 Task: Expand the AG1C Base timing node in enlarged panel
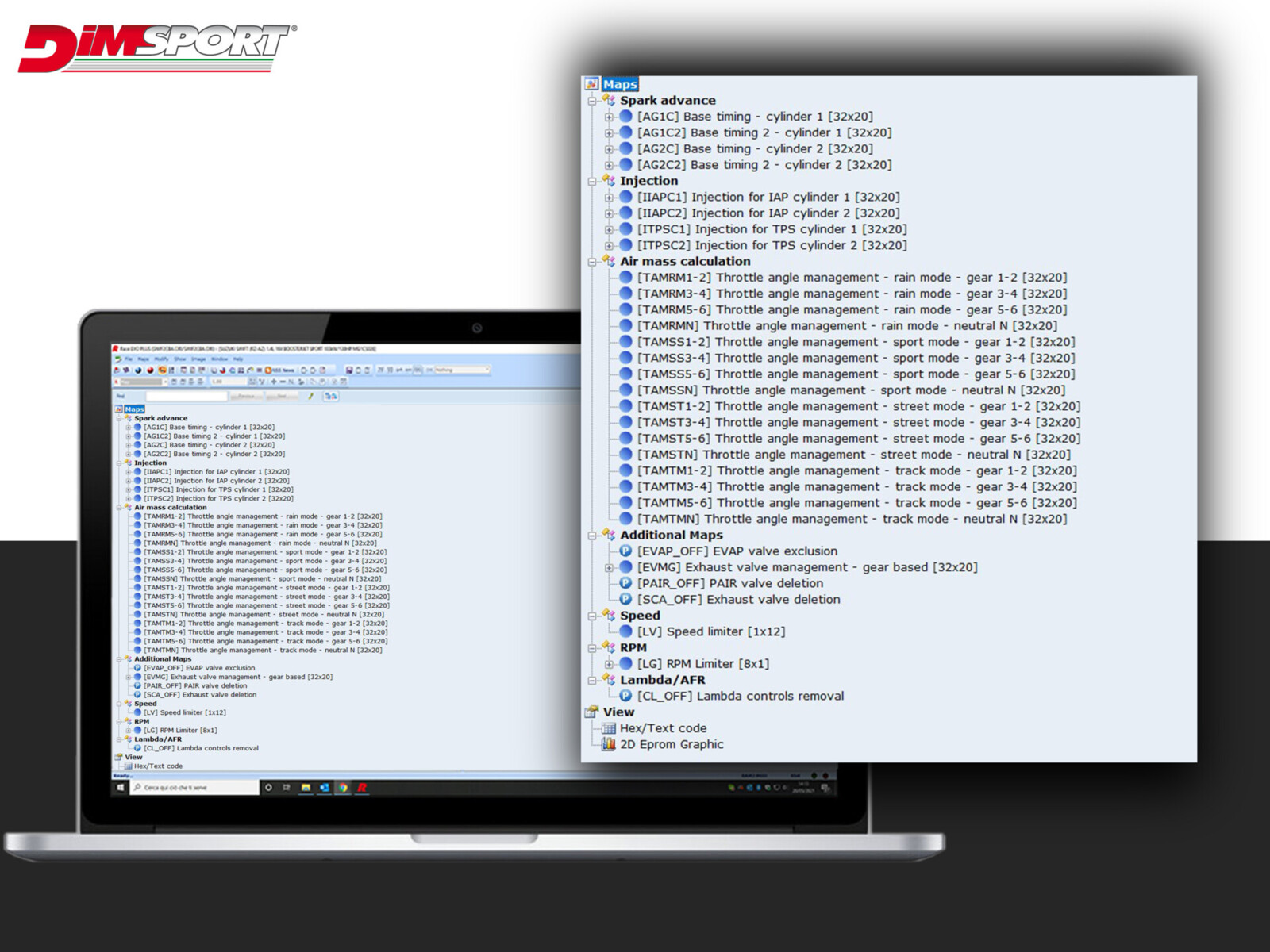[x=609, y=117]
